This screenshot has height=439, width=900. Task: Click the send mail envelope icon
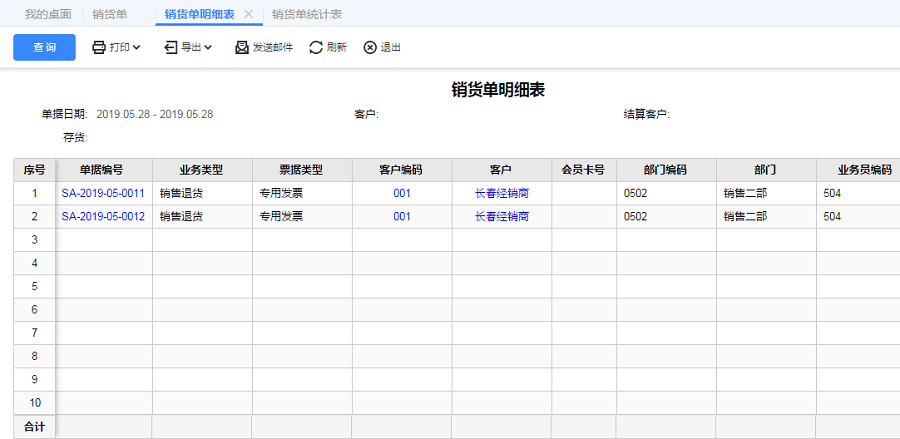pyautogui.click(x=242, y=47)
